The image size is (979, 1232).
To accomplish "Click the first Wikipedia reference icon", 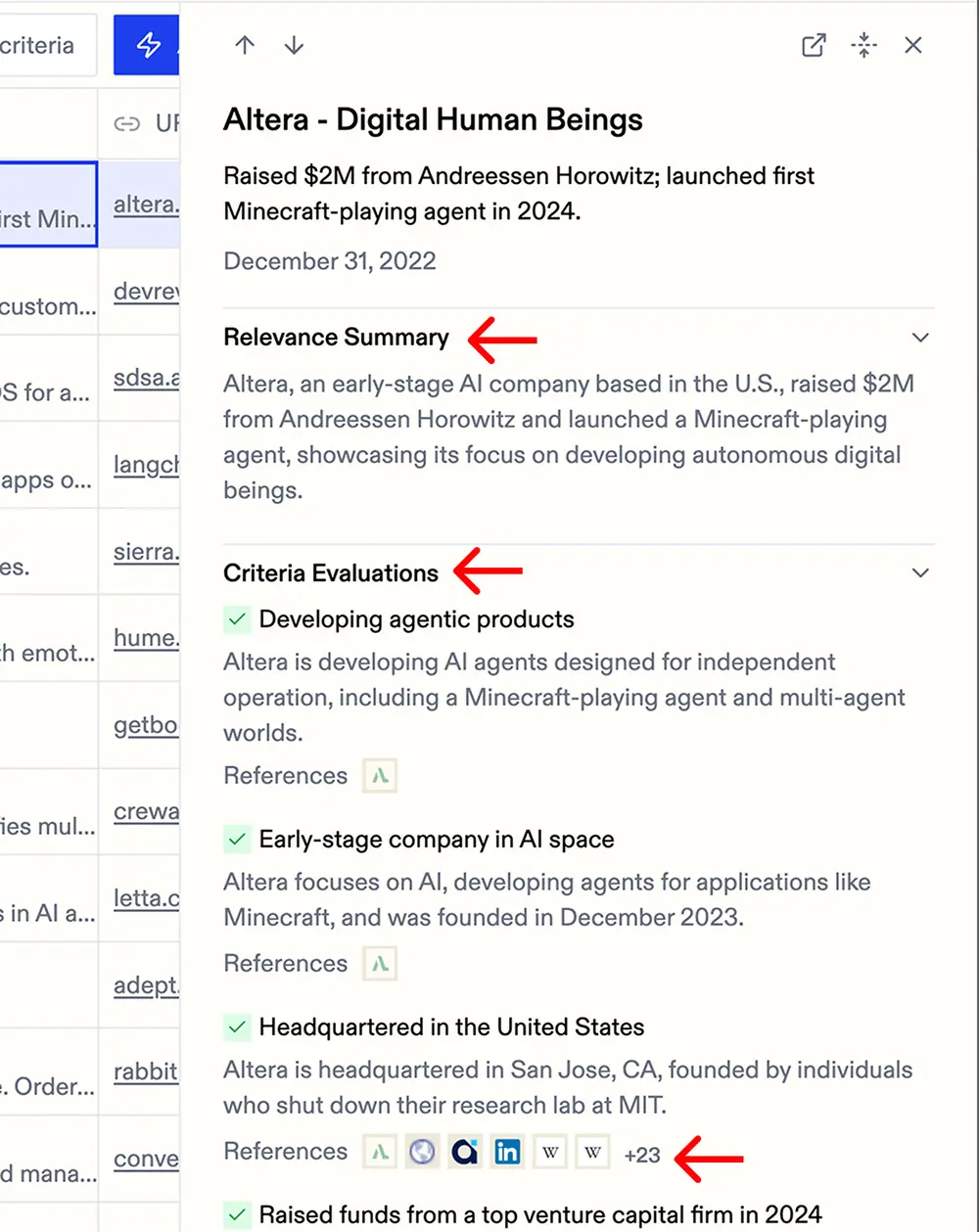I will pos(550,1152).
